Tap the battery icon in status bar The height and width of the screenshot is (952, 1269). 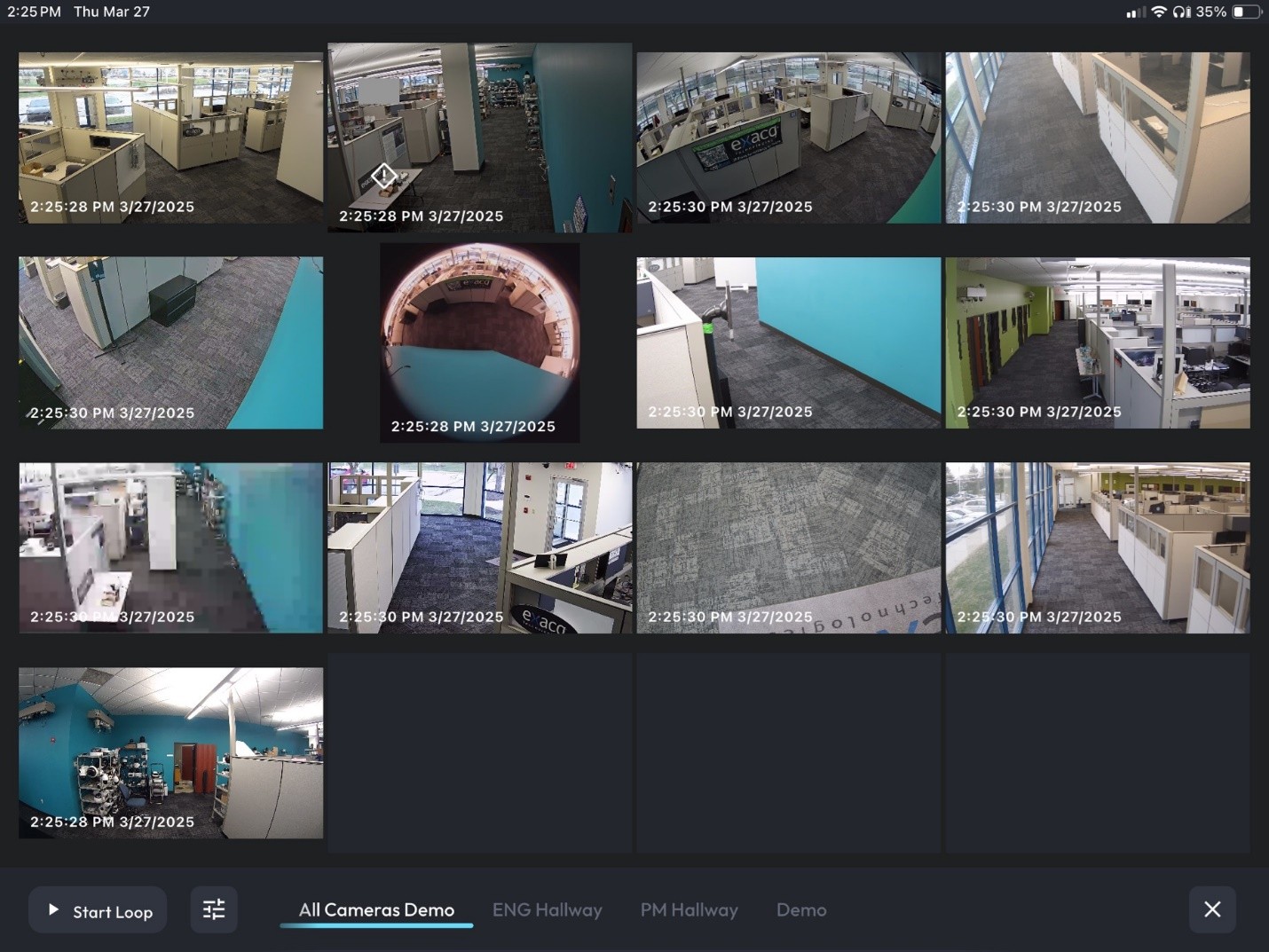1245,12
